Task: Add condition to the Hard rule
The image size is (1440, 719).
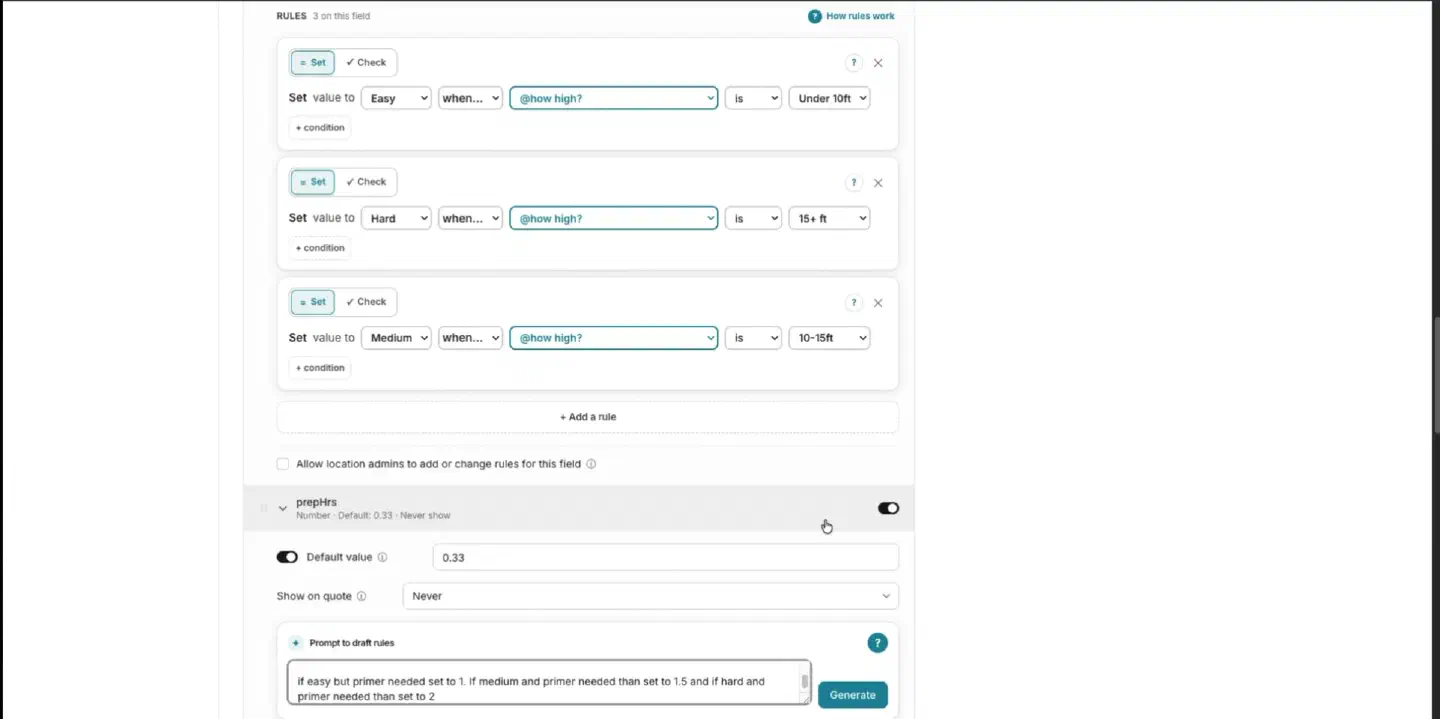Action: point(320,248)
